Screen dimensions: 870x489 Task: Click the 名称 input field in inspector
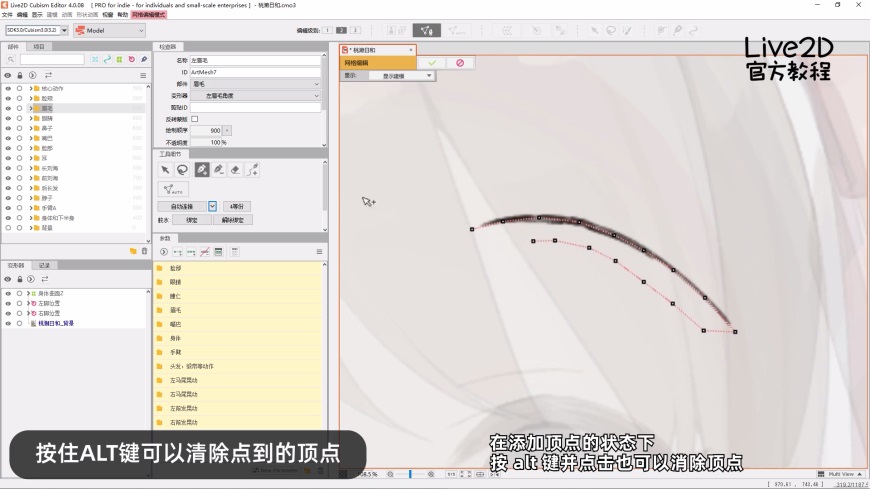pos(256,60)
